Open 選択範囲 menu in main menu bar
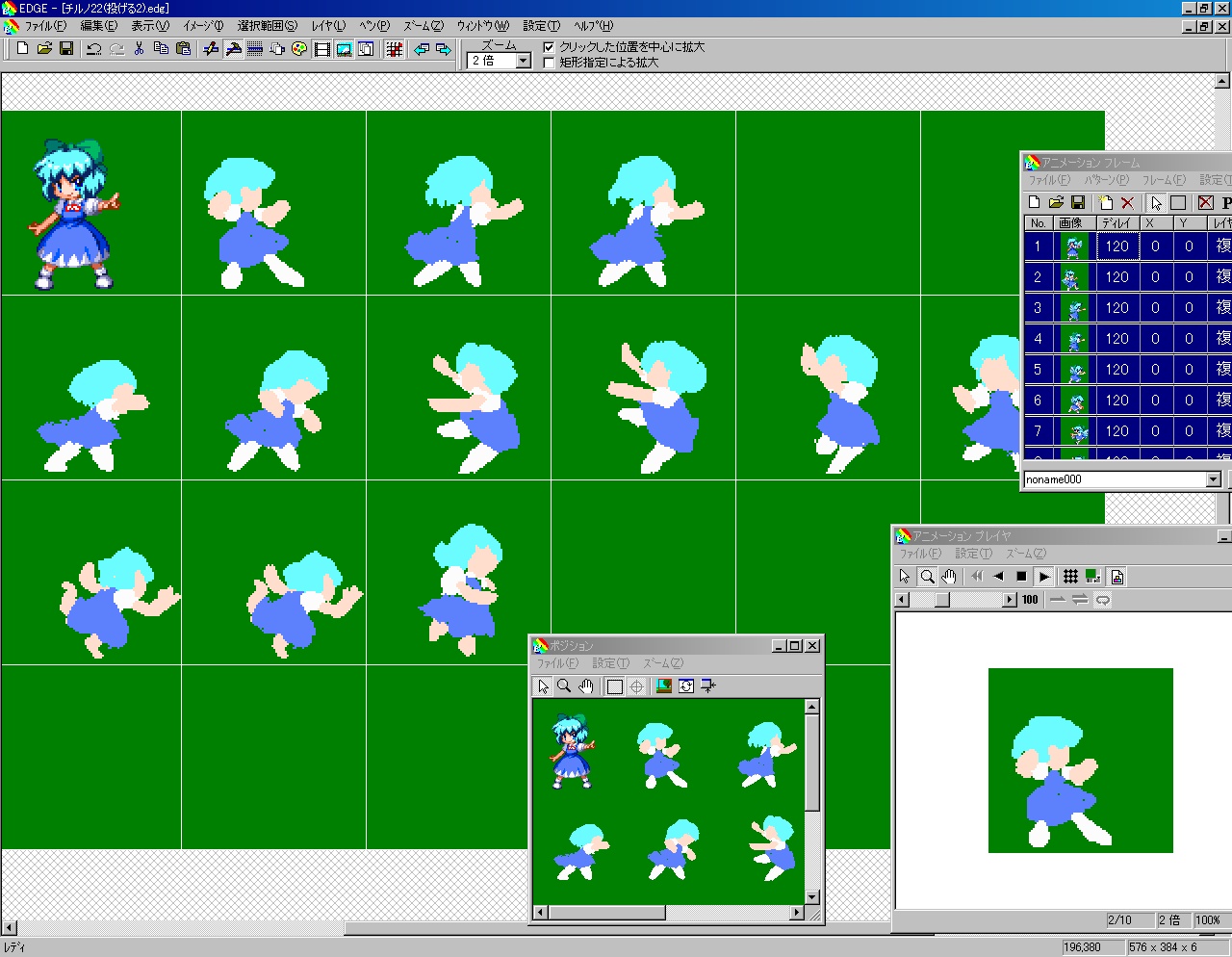The image size is (1232, 957). click(x=267, y=26)
